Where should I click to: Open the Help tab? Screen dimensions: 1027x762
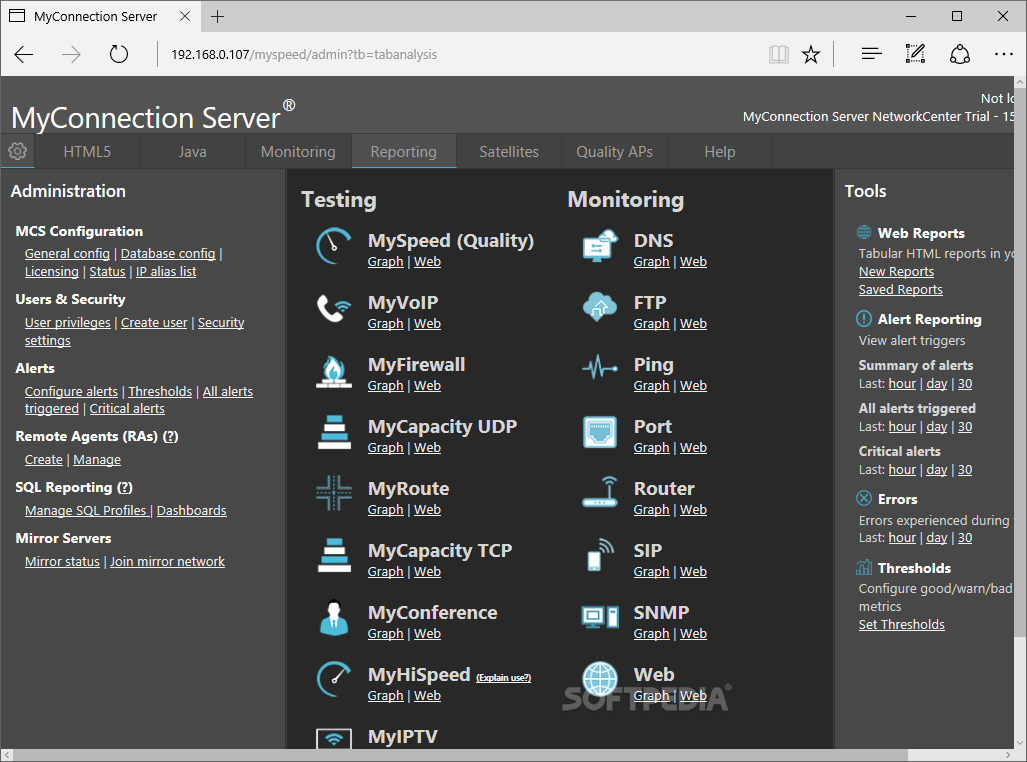click(x=720, y=151)
